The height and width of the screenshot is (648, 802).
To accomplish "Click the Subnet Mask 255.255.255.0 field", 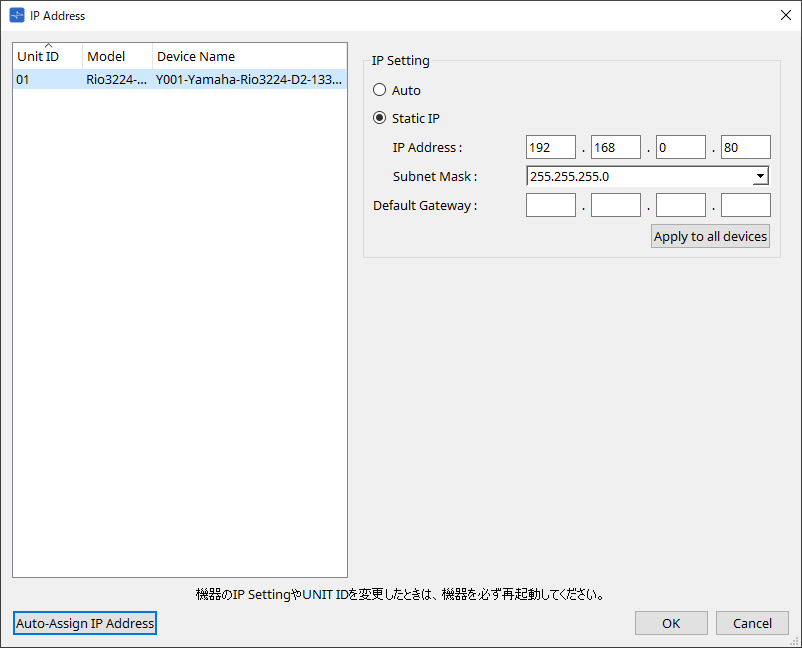I will [x=638, y=177].
